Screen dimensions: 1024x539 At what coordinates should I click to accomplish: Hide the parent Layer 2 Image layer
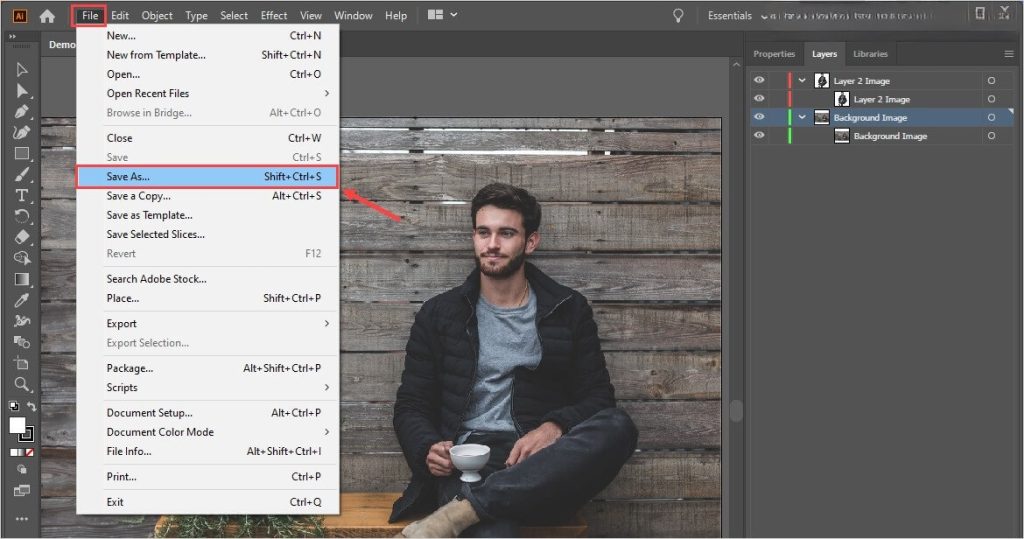point(759,80)
